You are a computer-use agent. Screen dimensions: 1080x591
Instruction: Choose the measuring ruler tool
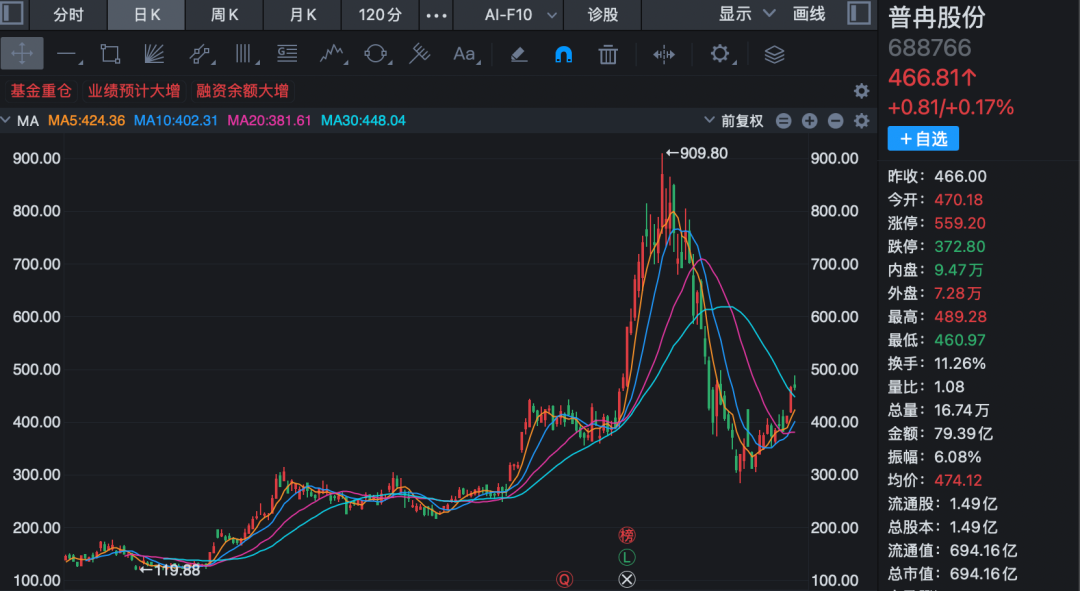point(419,54)
